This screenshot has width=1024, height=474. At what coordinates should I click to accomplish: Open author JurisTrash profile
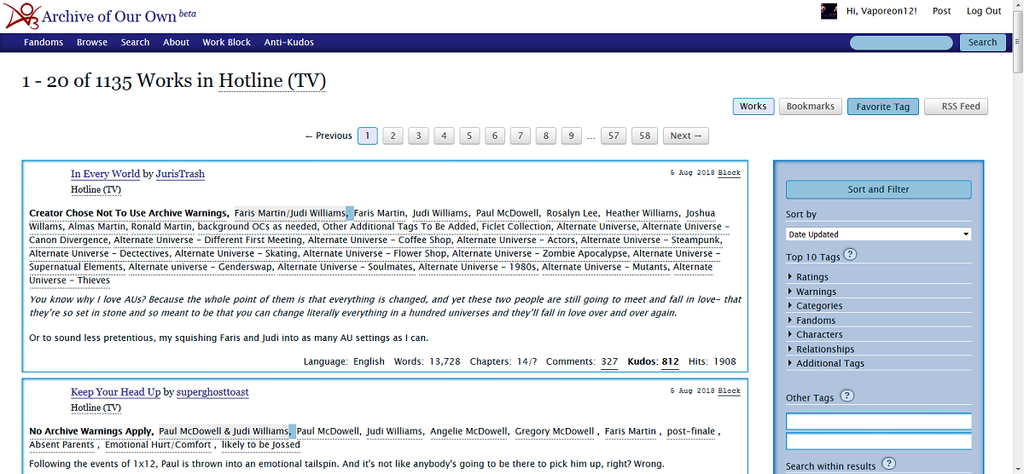180,174
